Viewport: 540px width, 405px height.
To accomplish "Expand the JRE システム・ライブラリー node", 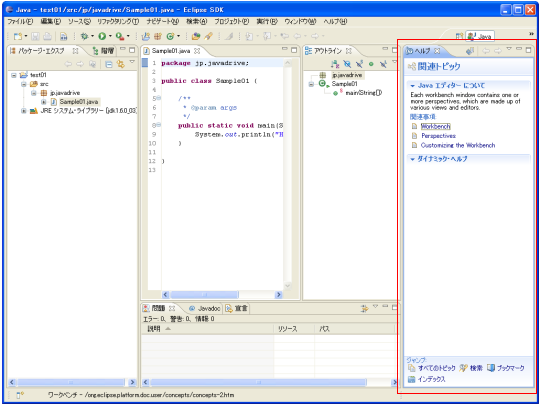I will 23,111.
